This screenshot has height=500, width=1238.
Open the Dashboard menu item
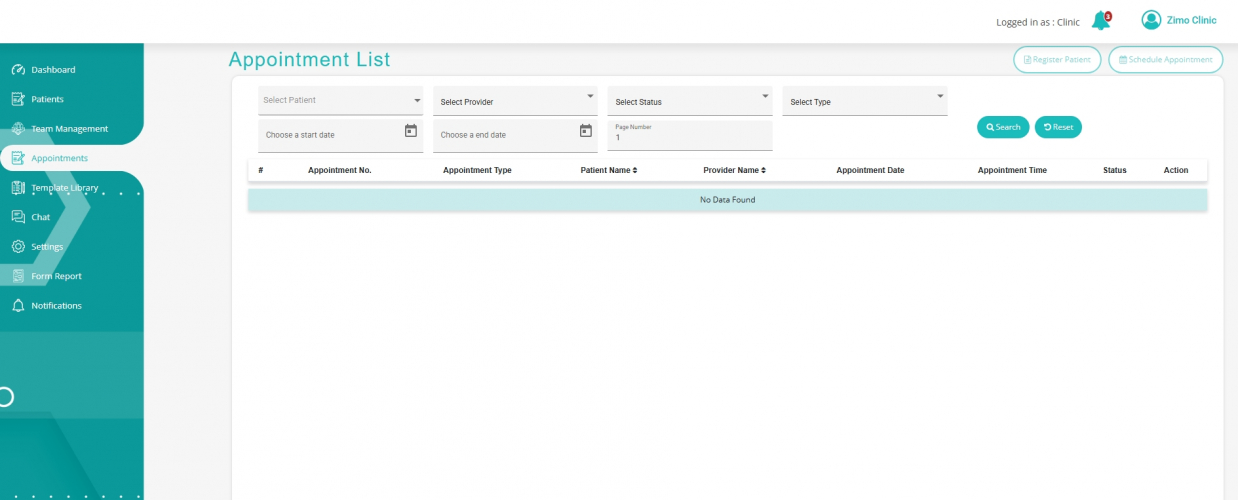click(53, 70)
